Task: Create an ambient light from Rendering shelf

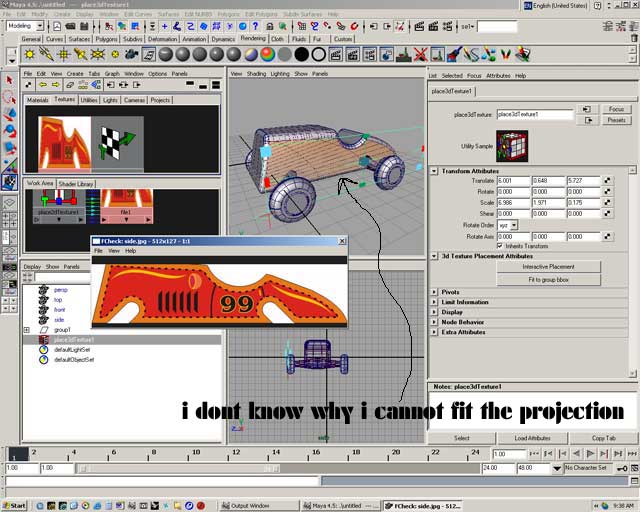Action: 30,54
